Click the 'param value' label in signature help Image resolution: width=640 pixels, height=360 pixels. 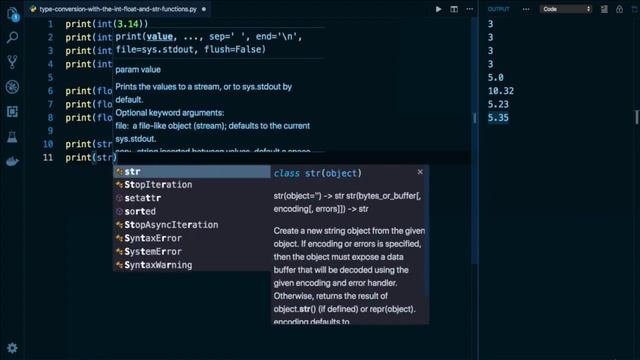point(138,70)
